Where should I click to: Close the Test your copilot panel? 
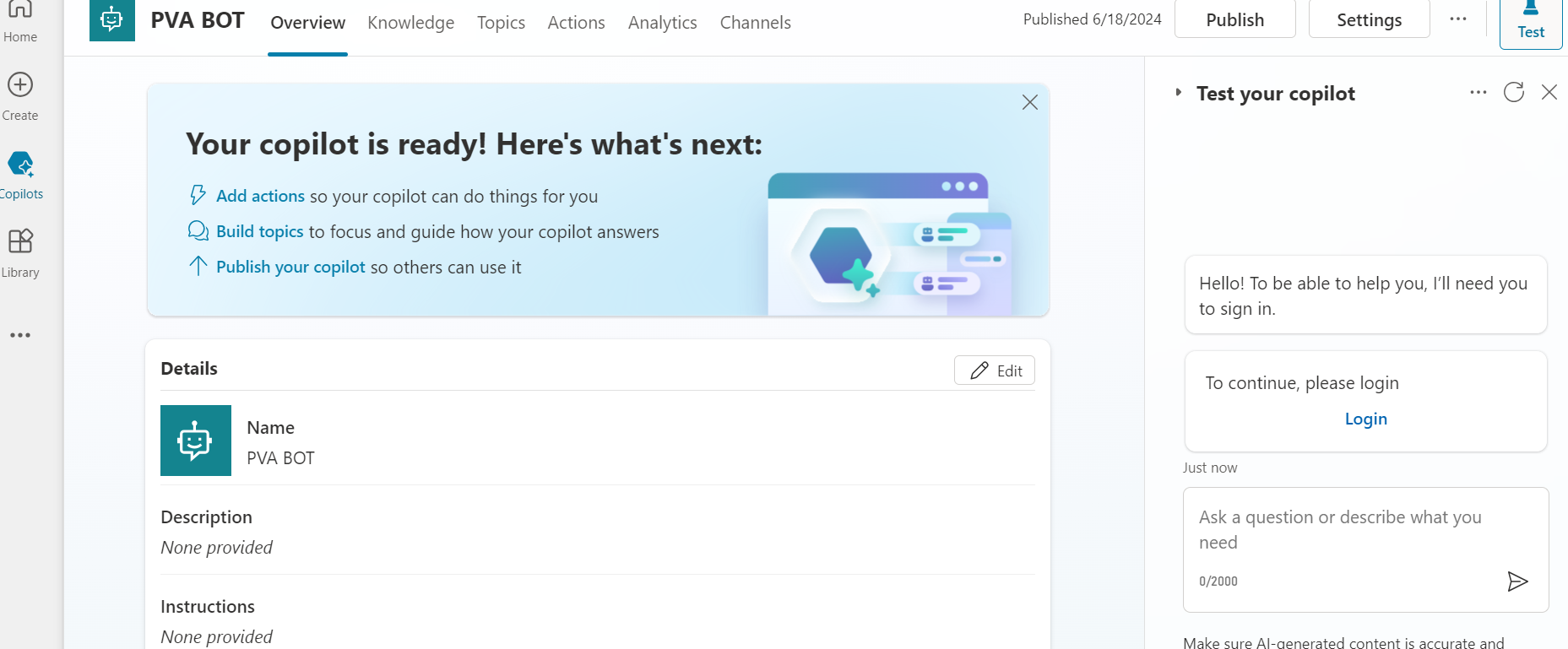coord(1549,92)
